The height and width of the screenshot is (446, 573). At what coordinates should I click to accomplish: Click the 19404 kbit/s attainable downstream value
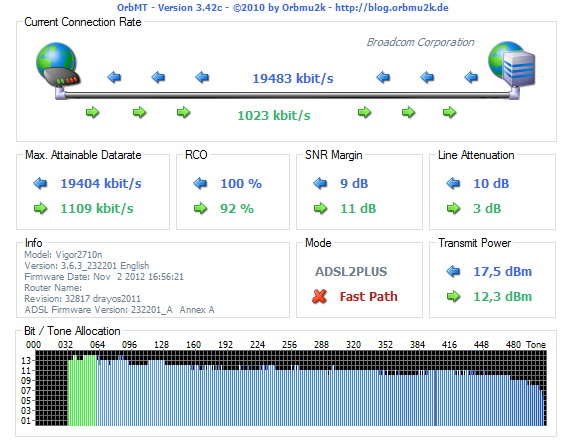tap(101, 183)
